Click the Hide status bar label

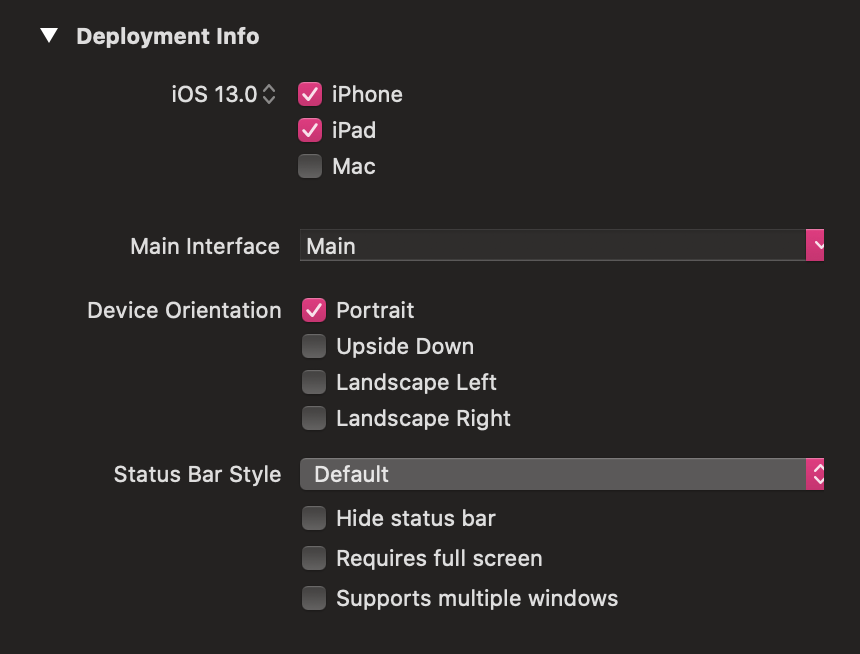tap(416, 518)
